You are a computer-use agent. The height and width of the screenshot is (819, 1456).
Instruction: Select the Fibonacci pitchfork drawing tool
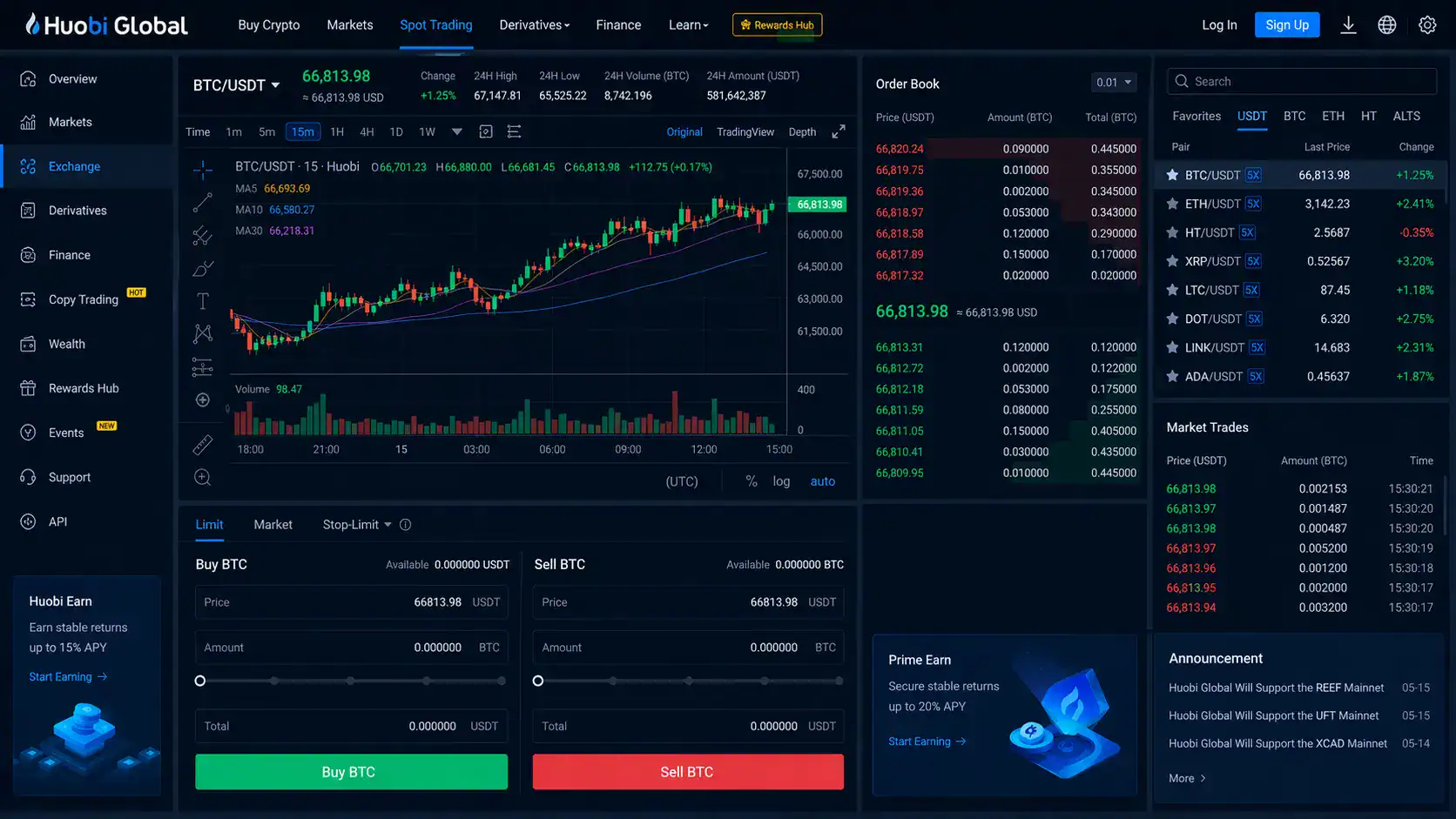coord(202,236)
